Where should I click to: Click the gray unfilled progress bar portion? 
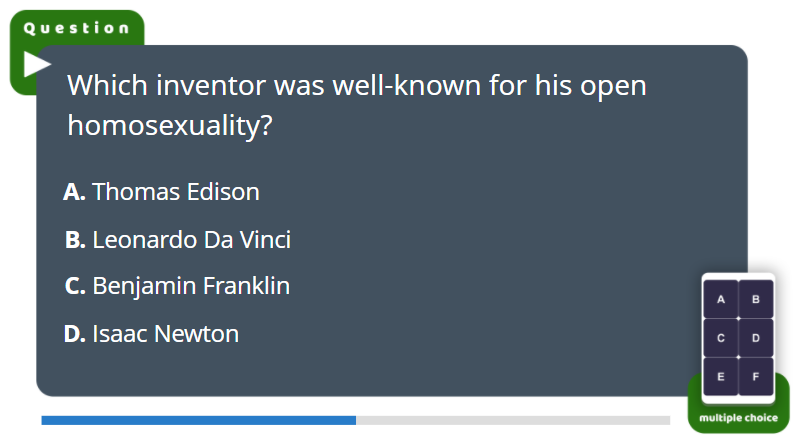tap(513, 421)
